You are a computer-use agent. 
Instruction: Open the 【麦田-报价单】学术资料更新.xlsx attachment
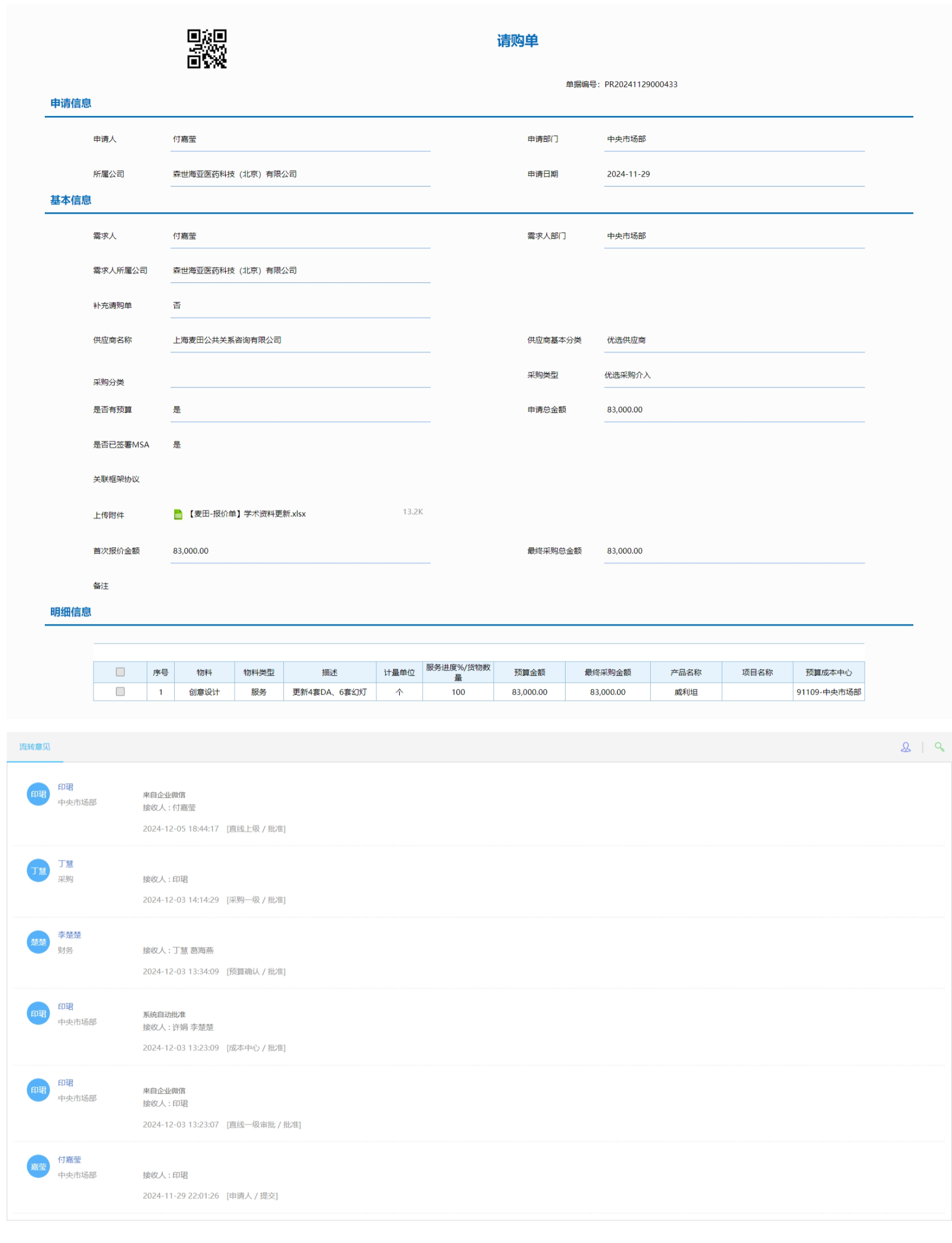247,514
